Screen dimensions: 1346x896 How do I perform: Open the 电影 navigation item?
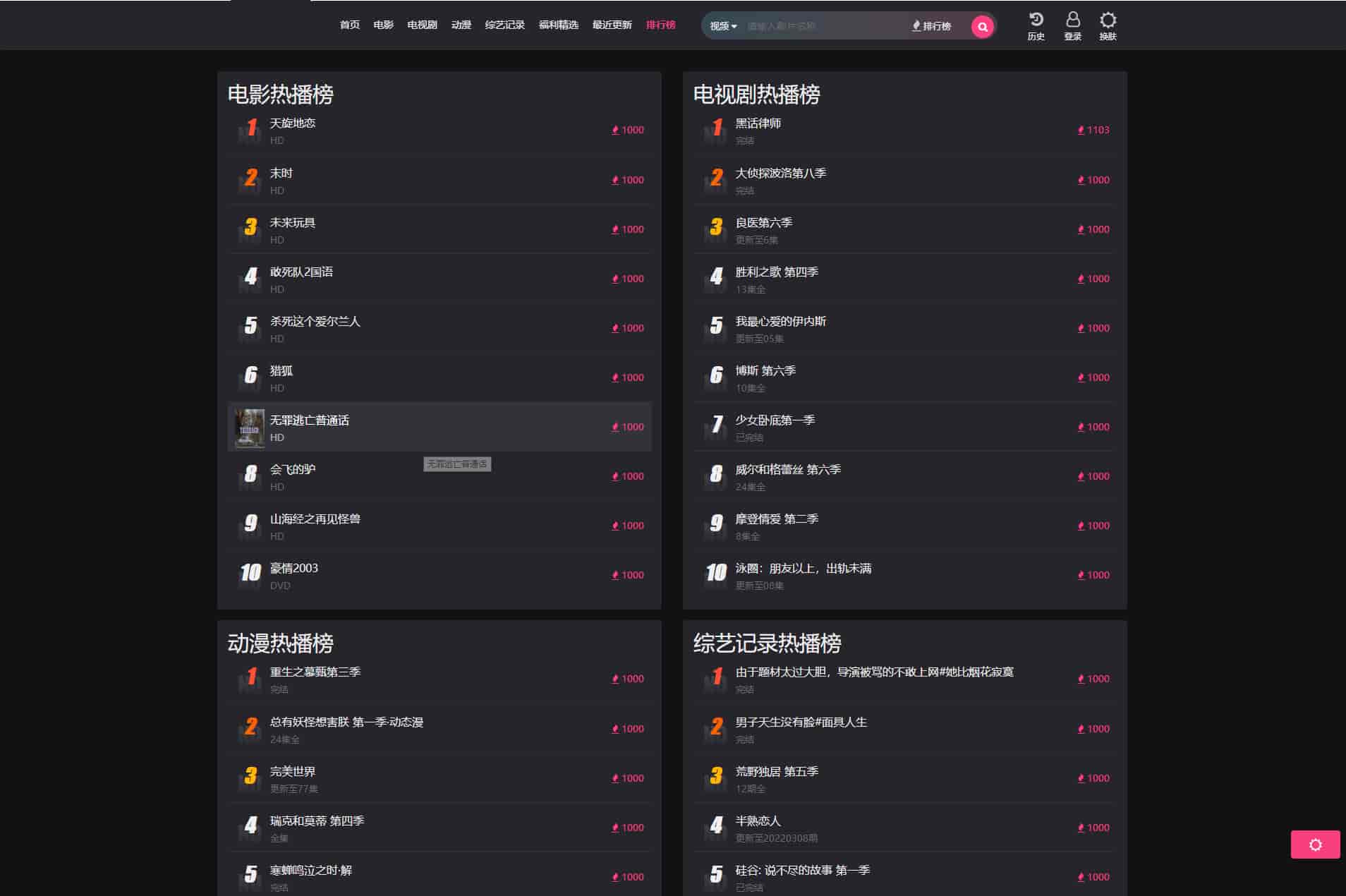pos(384,25)
